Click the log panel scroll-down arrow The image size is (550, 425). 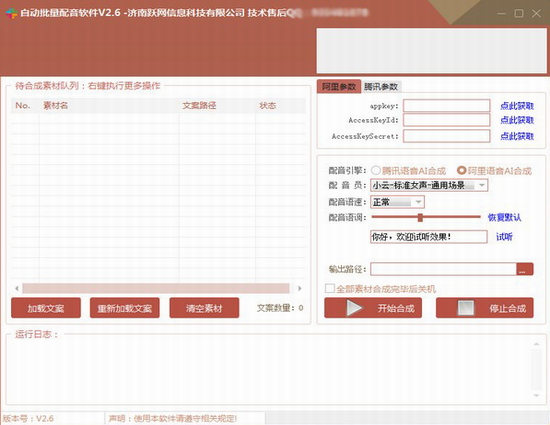[x=536, y=395]
